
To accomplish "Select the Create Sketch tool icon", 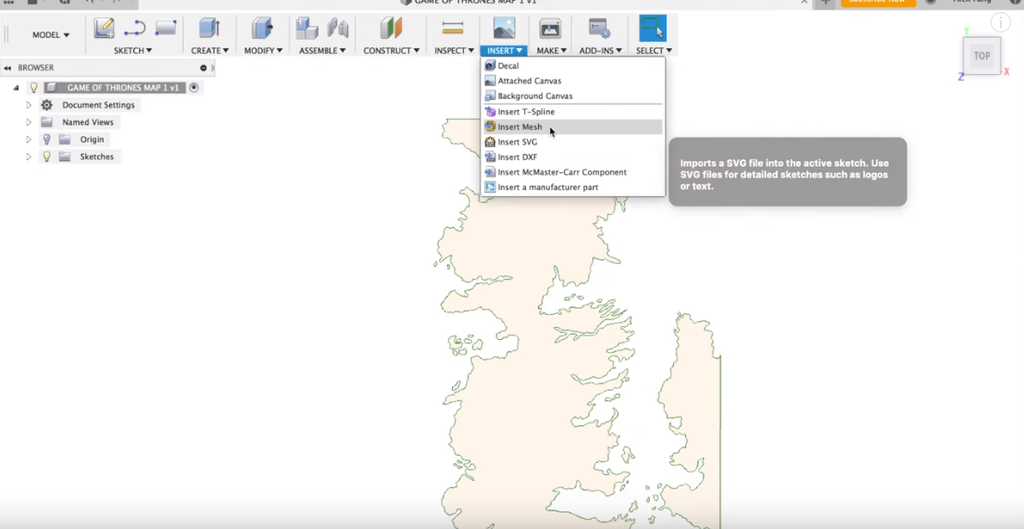I will pyautogui.click(x=104, y=29).
